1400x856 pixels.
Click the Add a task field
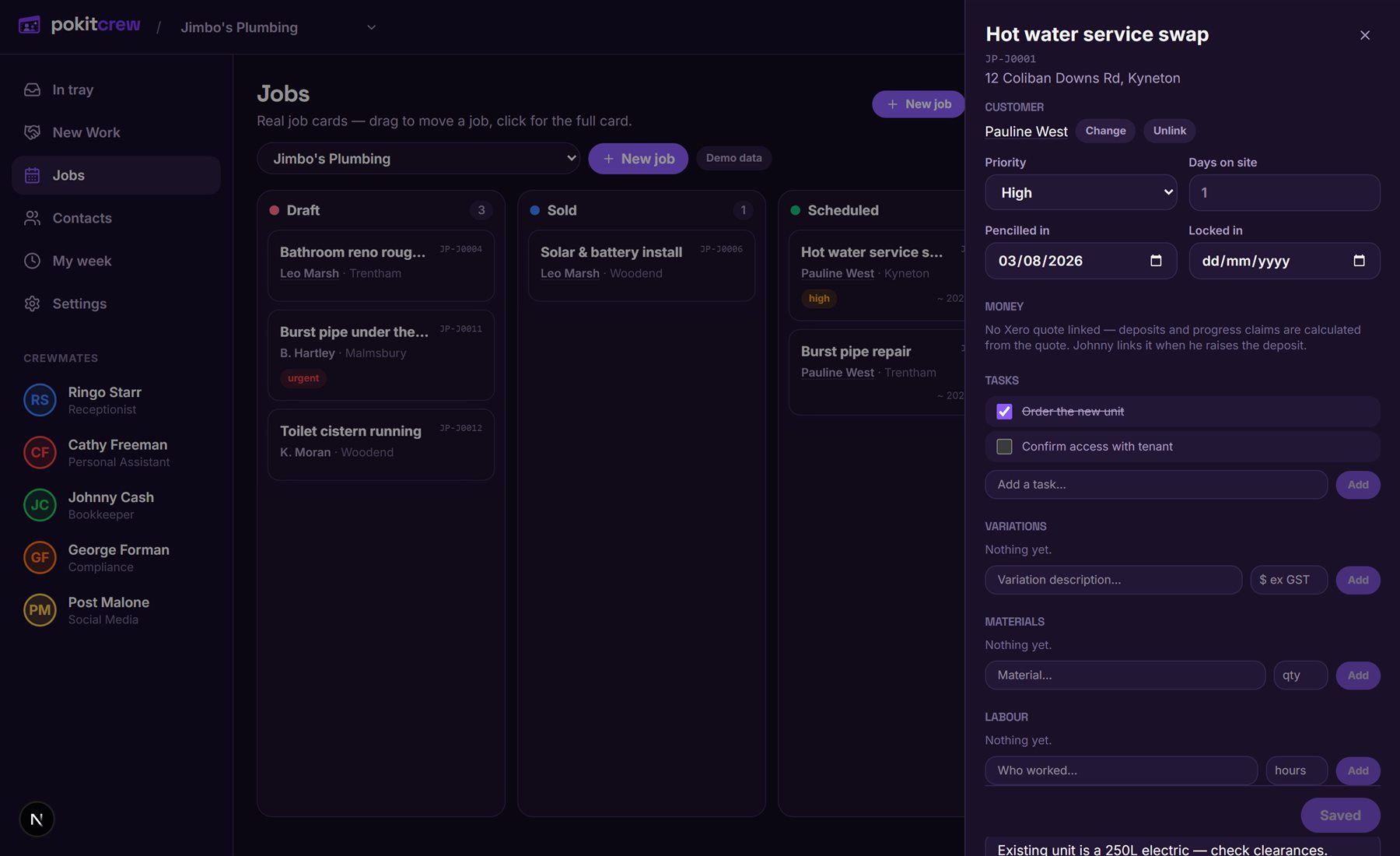(1157, 485)
